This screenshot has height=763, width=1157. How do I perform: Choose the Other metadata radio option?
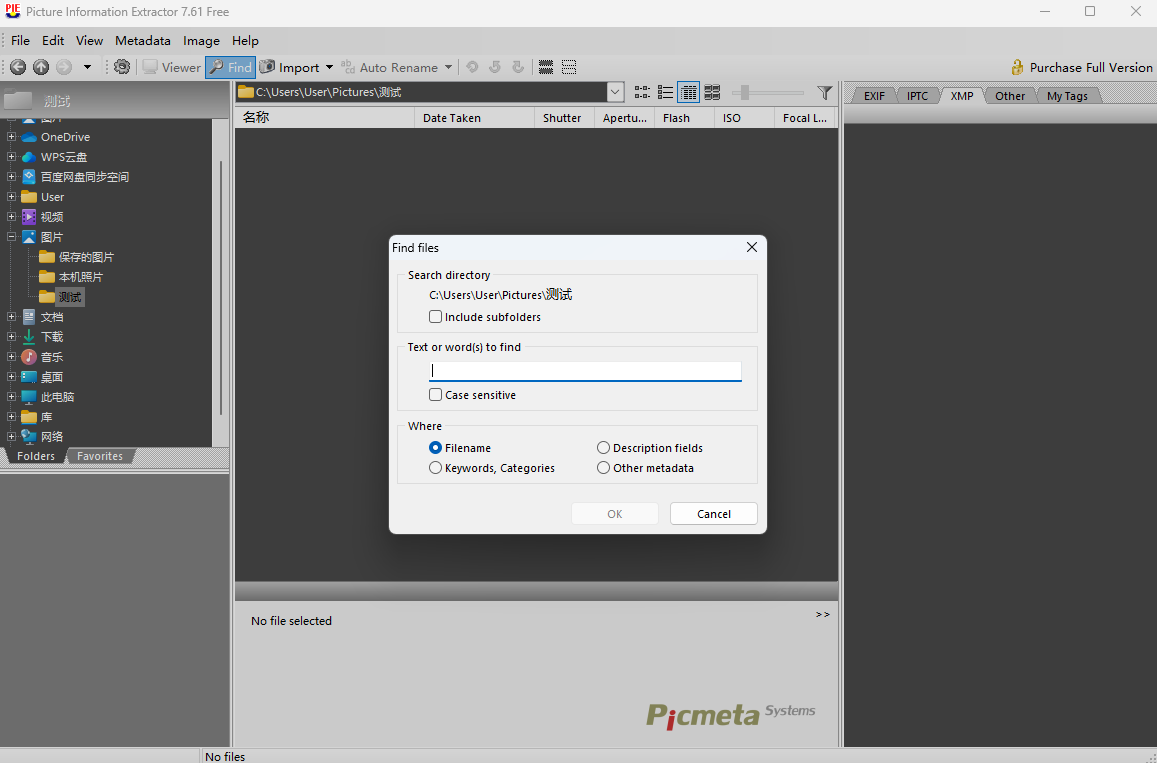coord(604,468)
